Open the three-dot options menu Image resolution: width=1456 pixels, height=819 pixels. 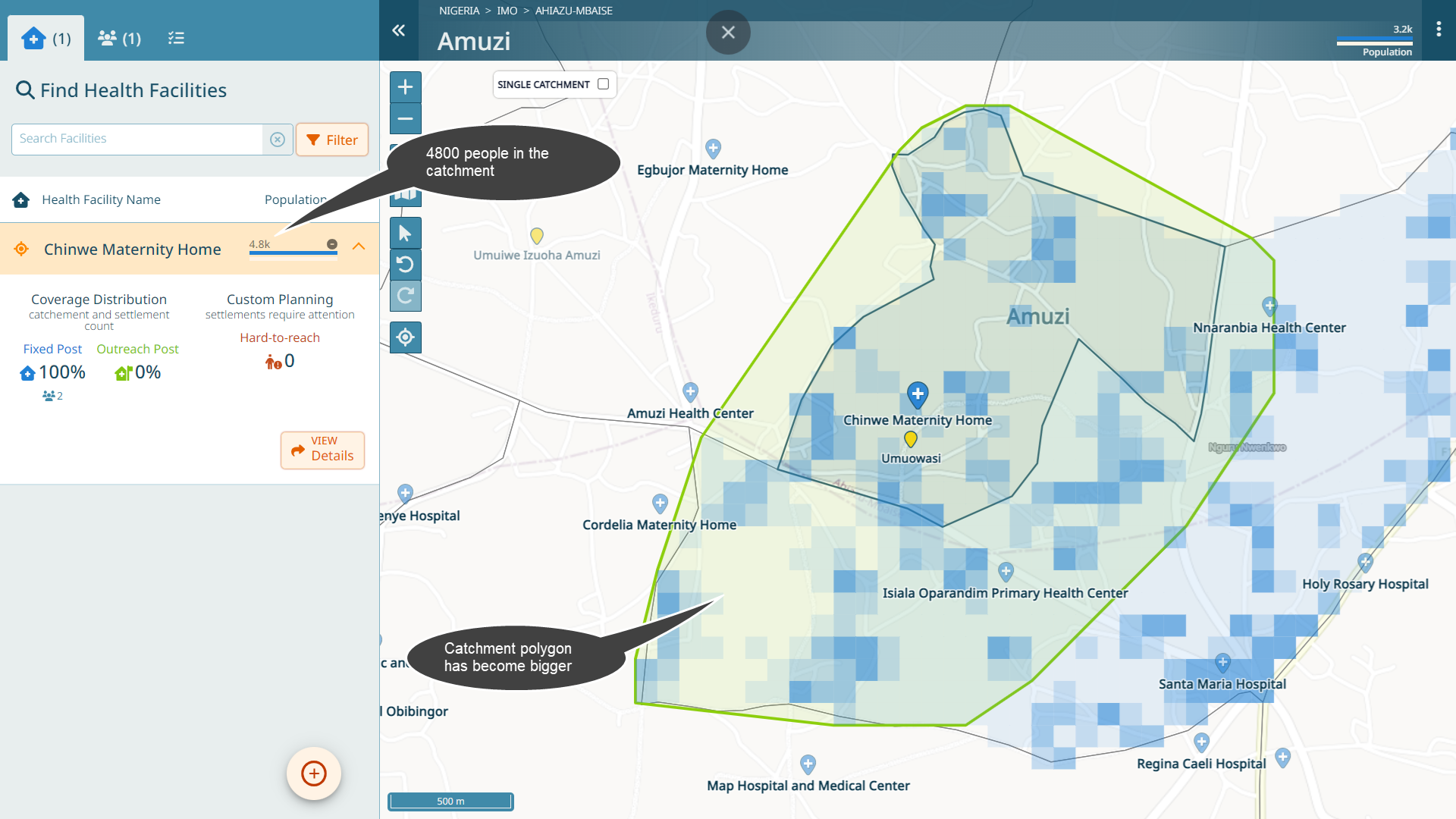point(1439,30)
